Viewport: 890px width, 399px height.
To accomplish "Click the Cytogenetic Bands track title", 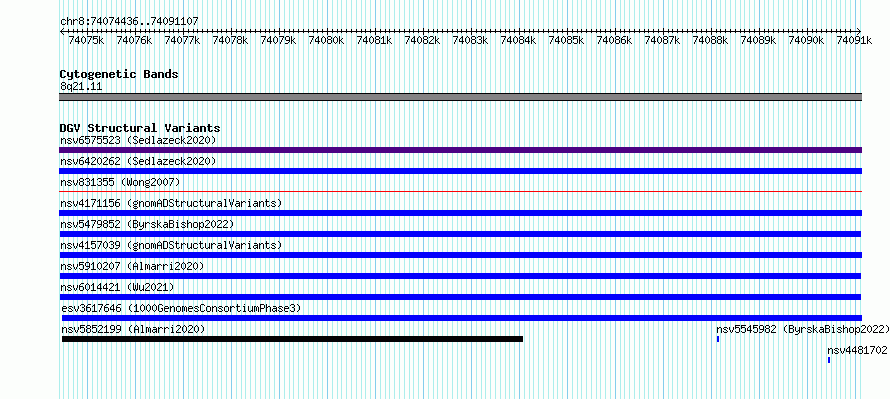I will click(x=119, y=74).
